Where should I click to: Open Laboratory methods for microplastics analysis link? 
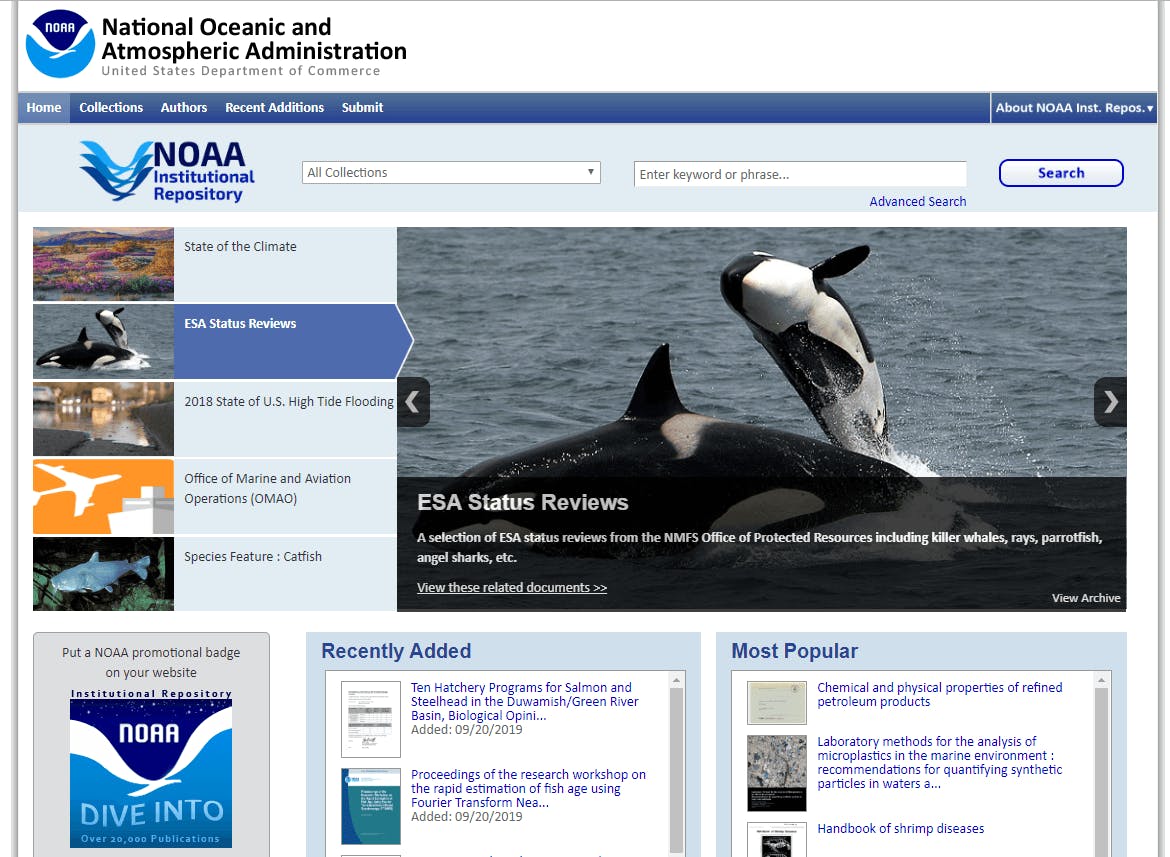point(939,762)
